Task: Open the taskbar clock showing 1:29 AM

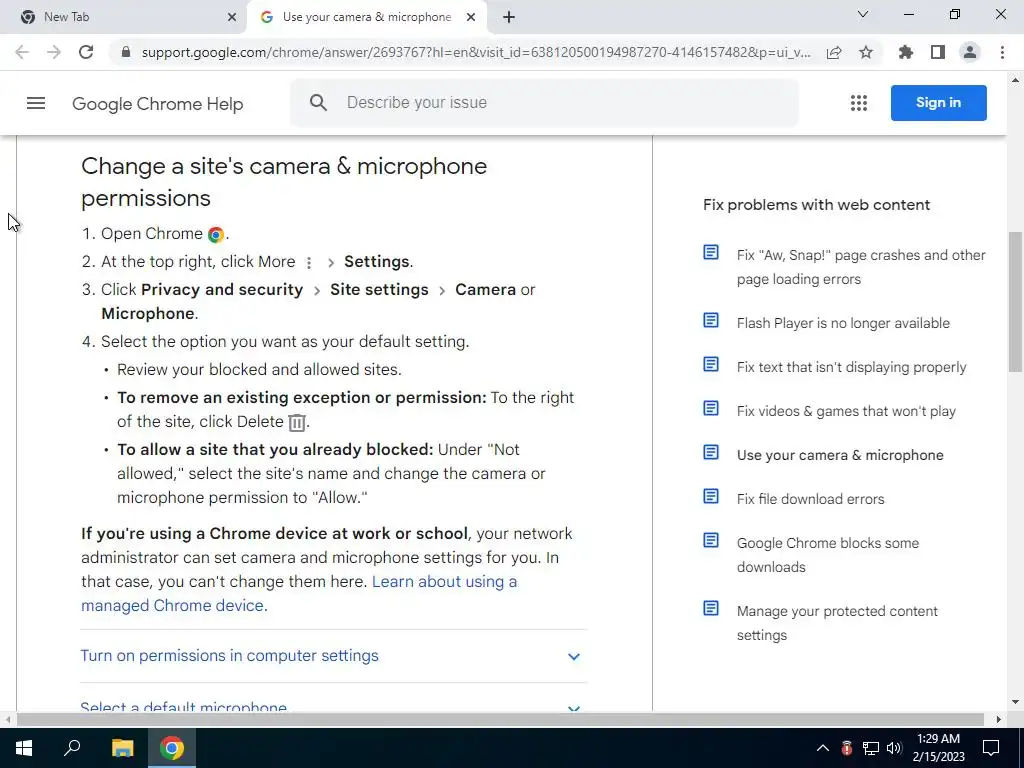Action: 938,748
